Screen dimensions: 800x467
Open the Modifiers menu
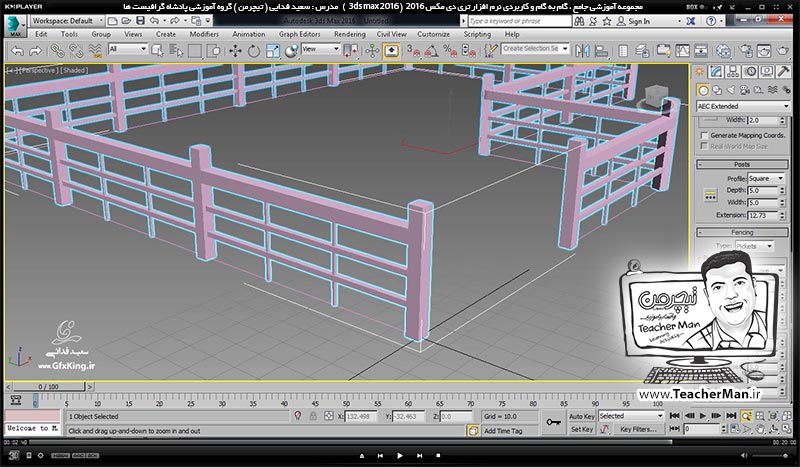click(x=204, y=34)
